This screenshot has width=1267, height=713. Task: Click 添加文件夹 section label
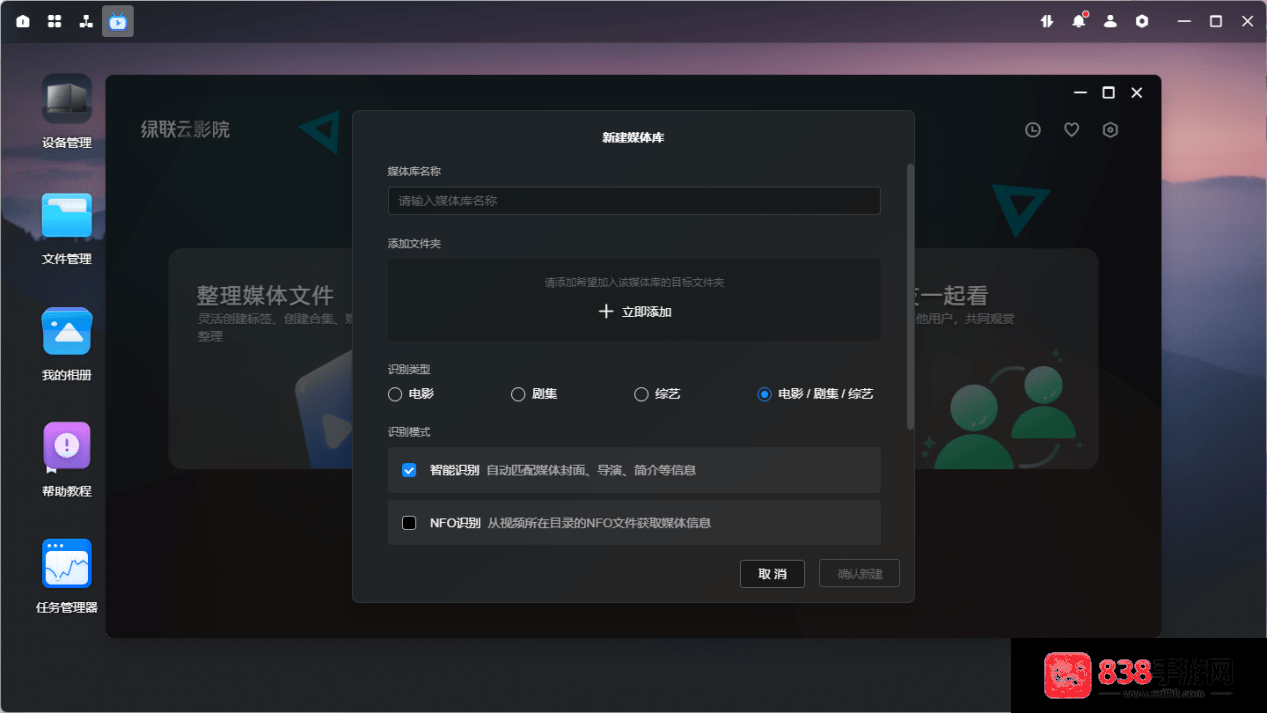(x=414, y=244)
